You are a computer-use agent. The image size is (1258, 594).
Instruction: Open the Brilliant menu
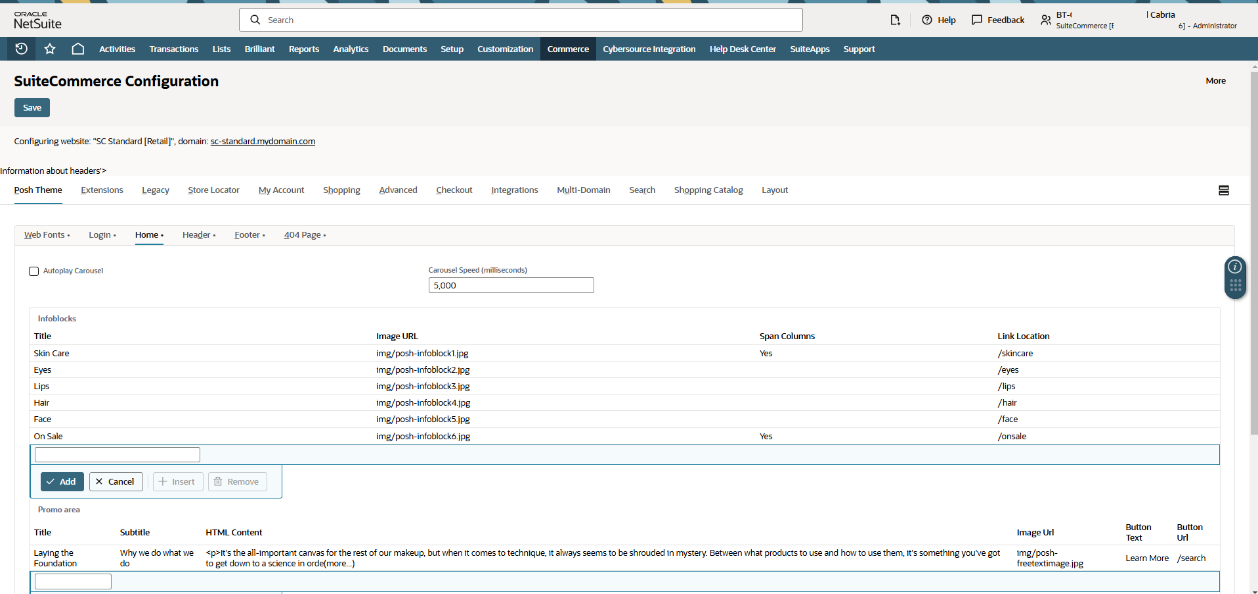click(x=260, y=49)
